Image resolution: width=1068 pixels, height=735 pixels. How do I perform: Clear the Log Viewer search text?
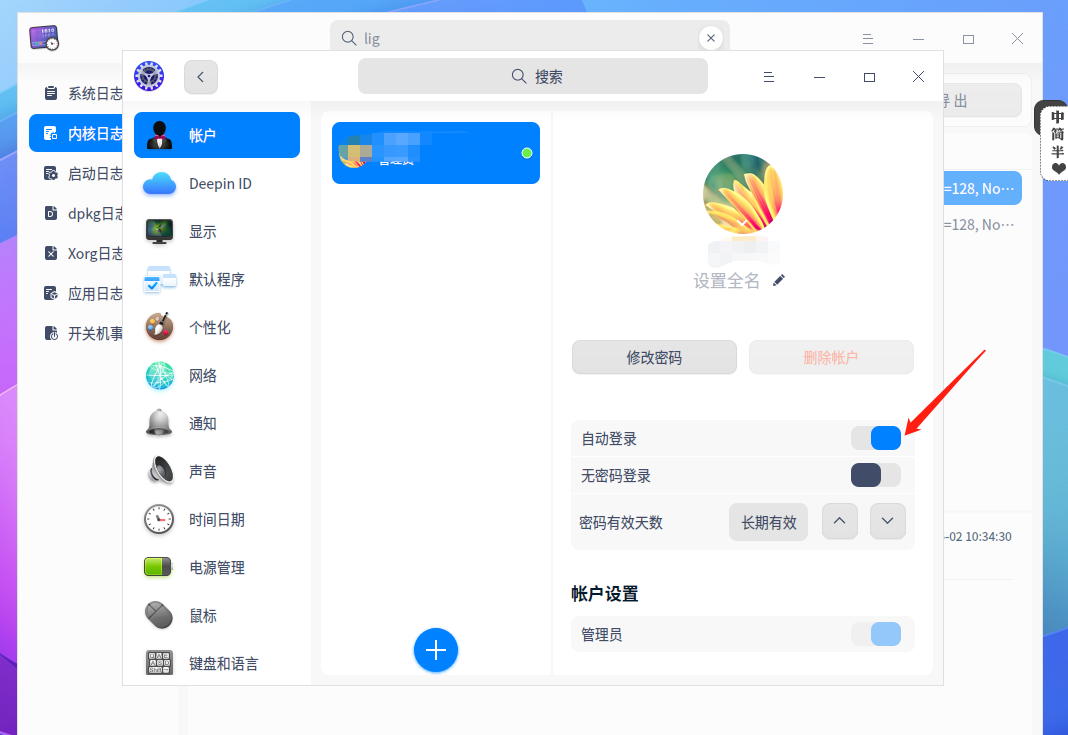[x=710, y=38]
